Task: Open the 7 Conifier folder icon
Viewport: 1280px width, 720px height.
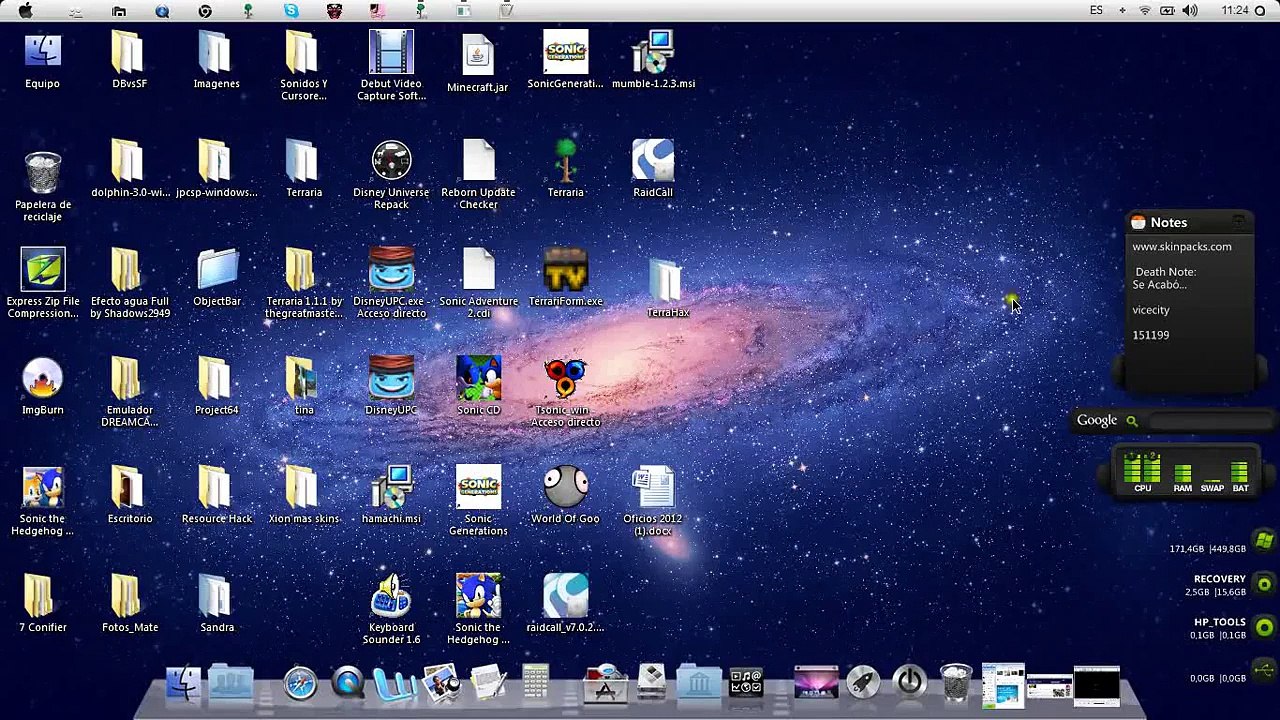Action: pyautogui.click(x=40, y=596)
